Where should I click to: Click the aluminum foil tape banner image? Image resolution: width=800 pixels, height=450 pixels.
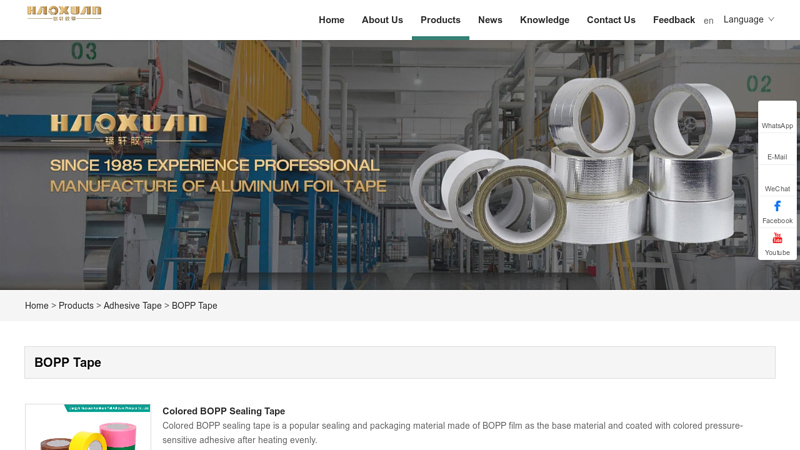click(x=400, y=165)
